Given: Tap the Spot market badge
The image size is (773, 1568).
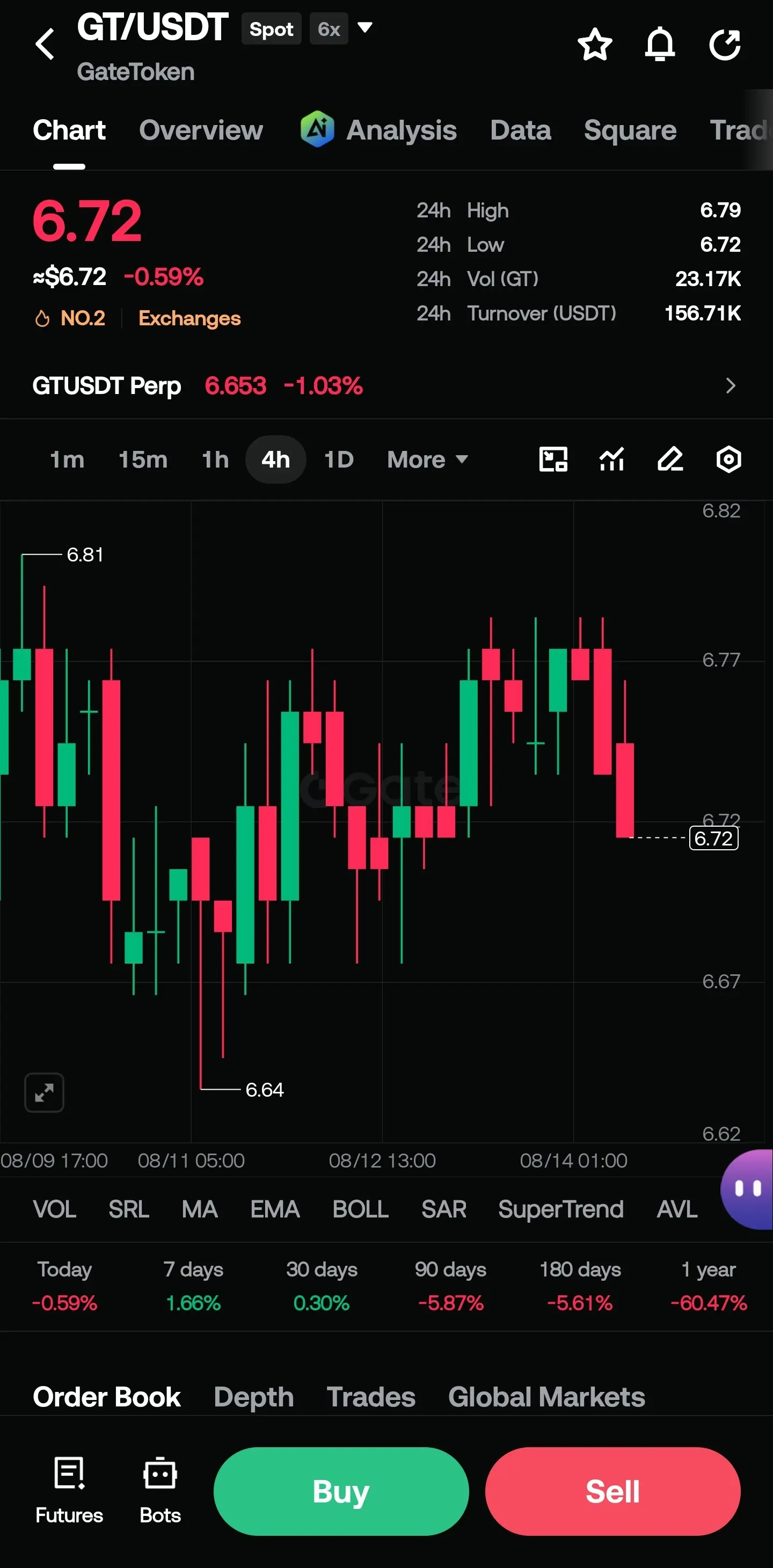Looking at the screenshot, I should pos(272,28).
